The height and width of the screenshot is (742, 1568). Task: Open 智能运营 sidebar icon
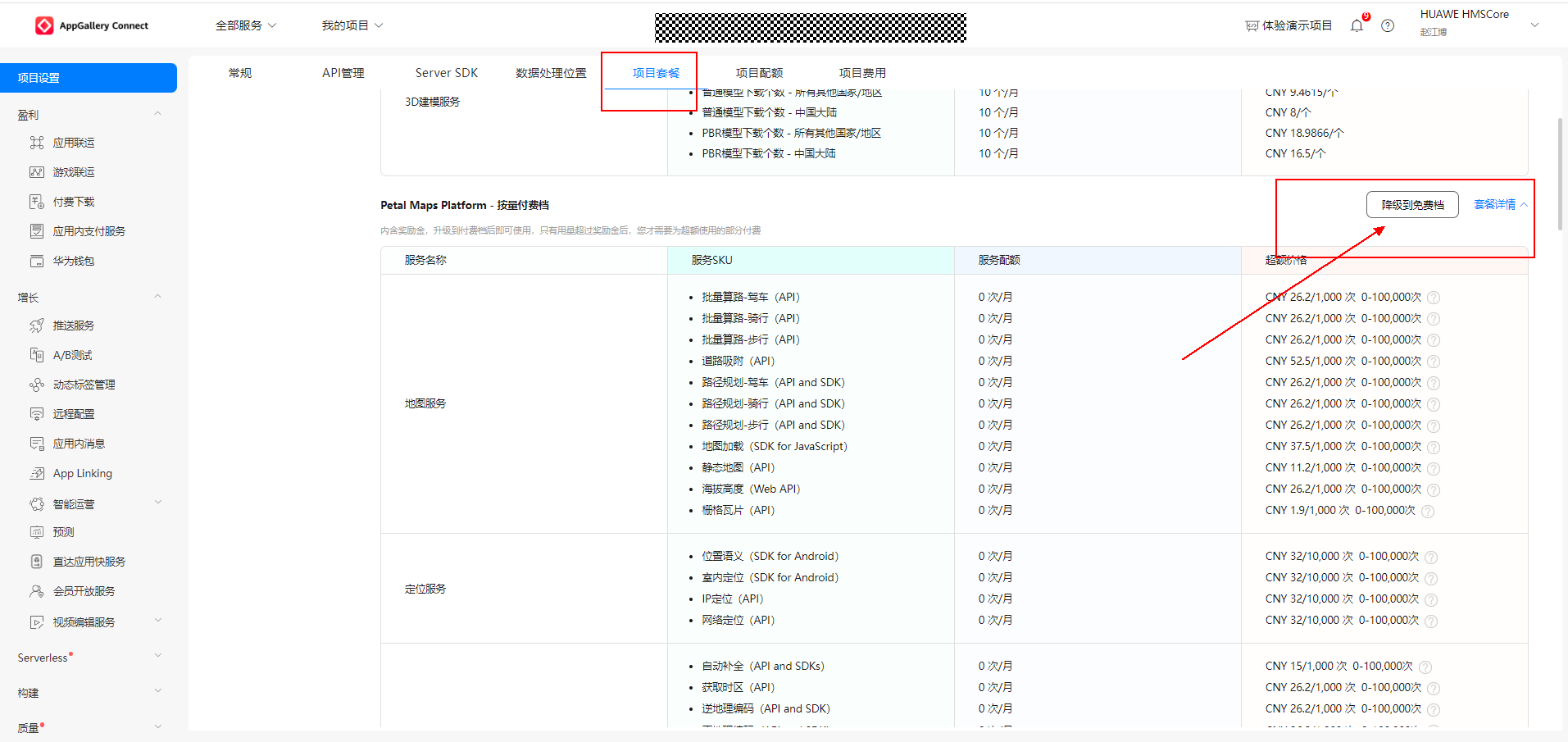pyautogui.click(x=37, y=504)
